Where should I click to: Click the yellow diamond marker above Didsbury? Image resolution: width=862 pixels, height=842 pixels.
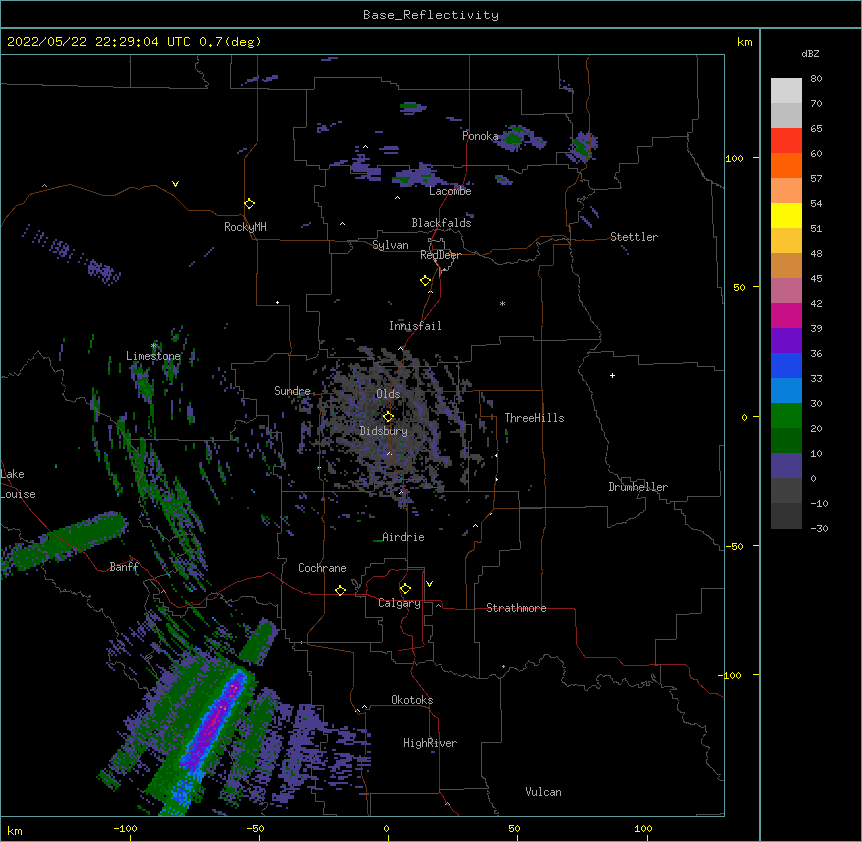[x=389, y=416]
